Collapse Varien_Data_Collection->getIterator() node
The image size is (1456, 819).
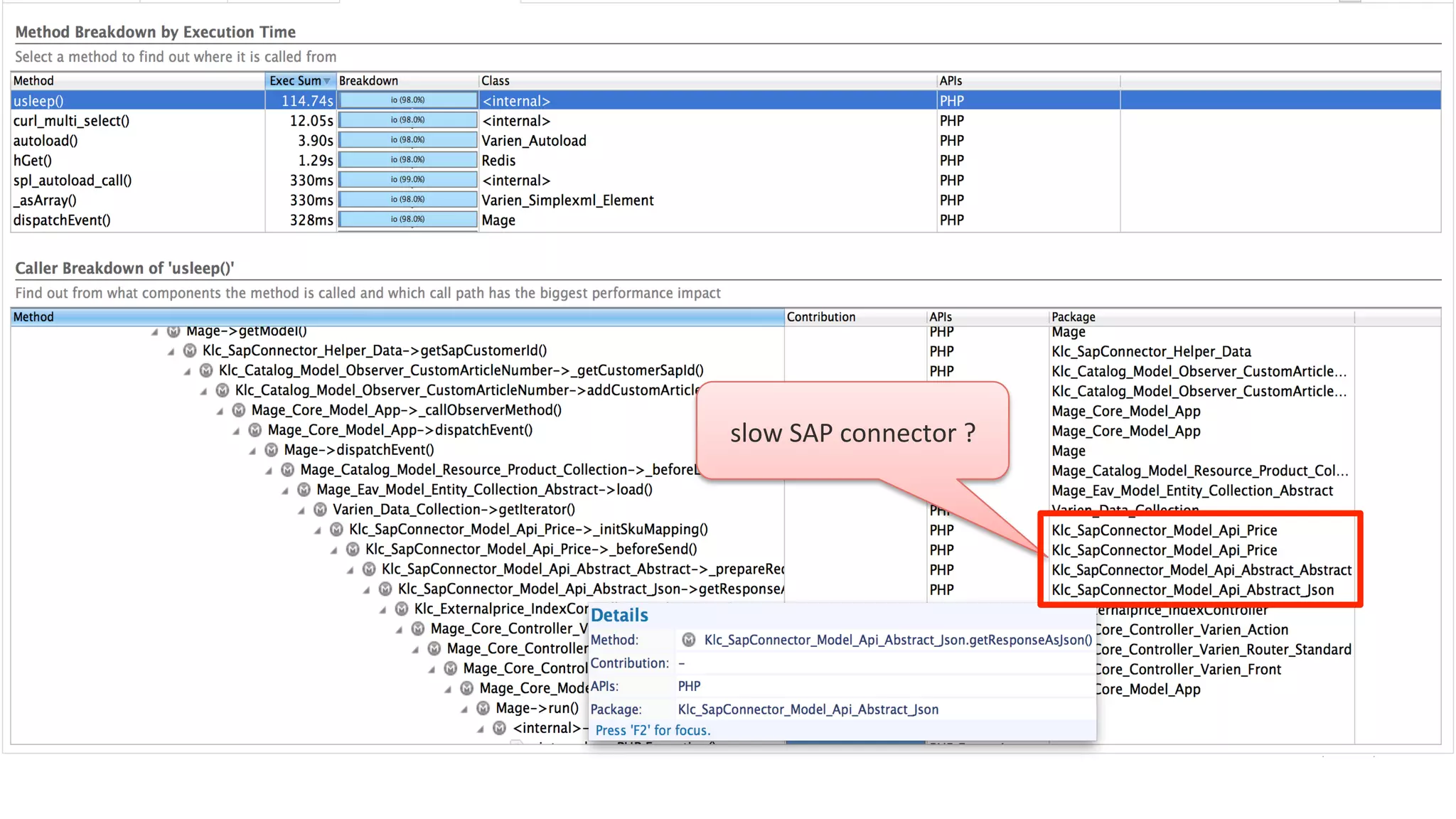[x=302, y=510]
